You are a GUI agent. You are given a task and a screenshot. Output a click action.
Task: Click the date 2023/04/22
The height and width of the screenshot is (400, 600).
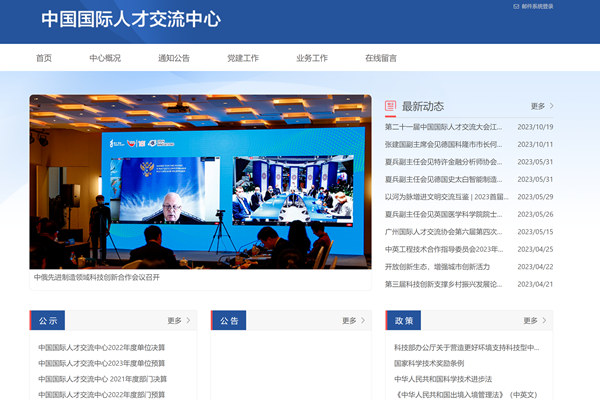click(535, 267)
